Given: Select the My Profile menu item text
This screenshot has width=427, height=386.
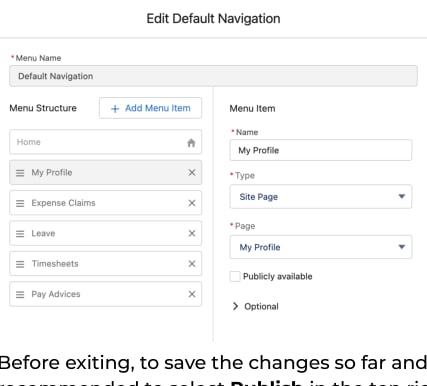Looking at the screenshot, I should click(x=52, y=172).
